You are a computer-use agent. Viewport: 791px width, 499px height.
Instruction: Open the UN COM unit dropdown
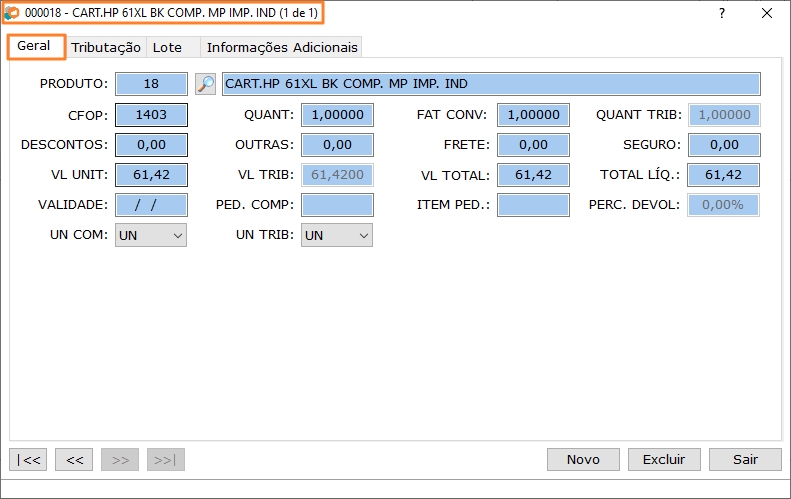click(151, 235)
